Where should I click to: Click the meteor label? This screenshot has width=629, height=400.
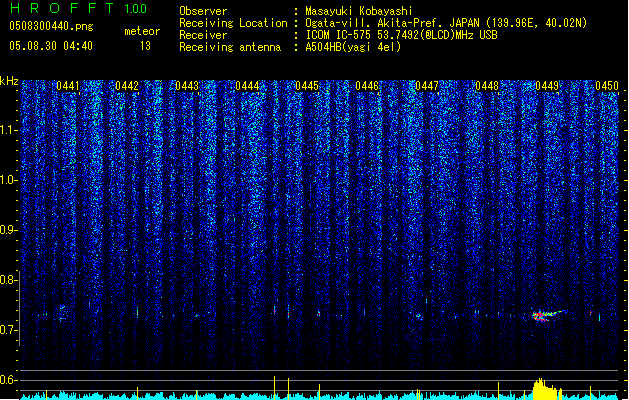tap(142, 31)
